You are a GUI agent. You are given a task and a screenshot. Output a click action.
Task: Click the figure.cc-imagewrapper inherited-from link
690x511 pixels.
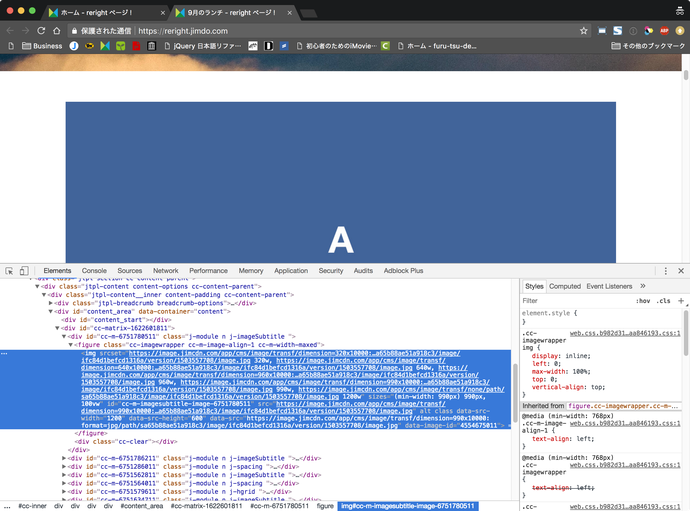coord(624,406)
